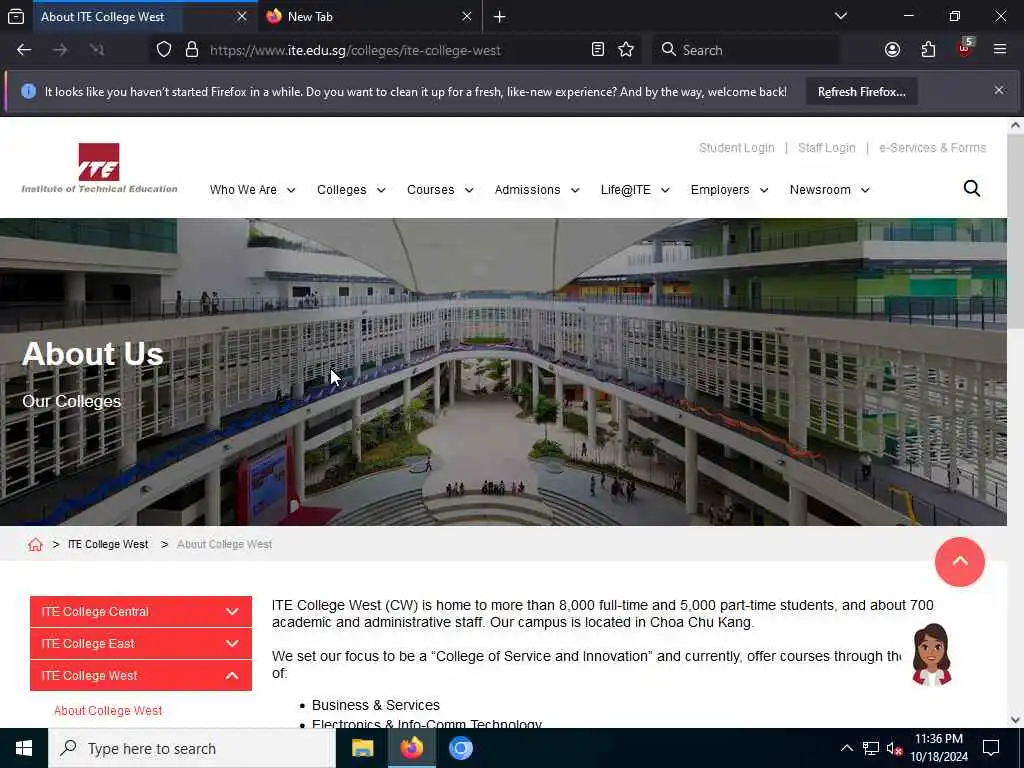This screenshot has width=1024, height=768.
Task: Open the Windows Start menu
Action: point(24,748)
